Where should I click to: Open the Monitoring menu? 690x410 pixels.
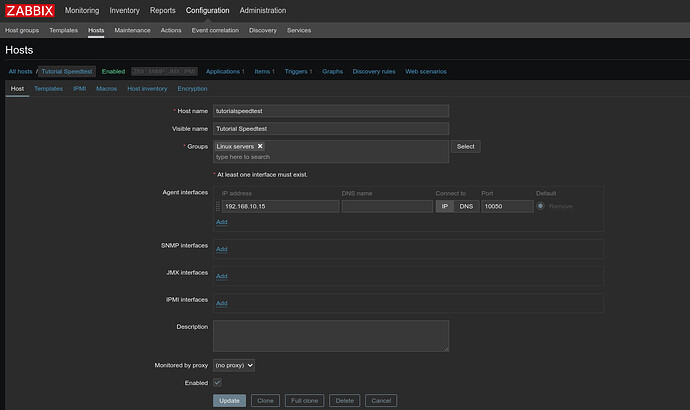[x=82, y=10]
